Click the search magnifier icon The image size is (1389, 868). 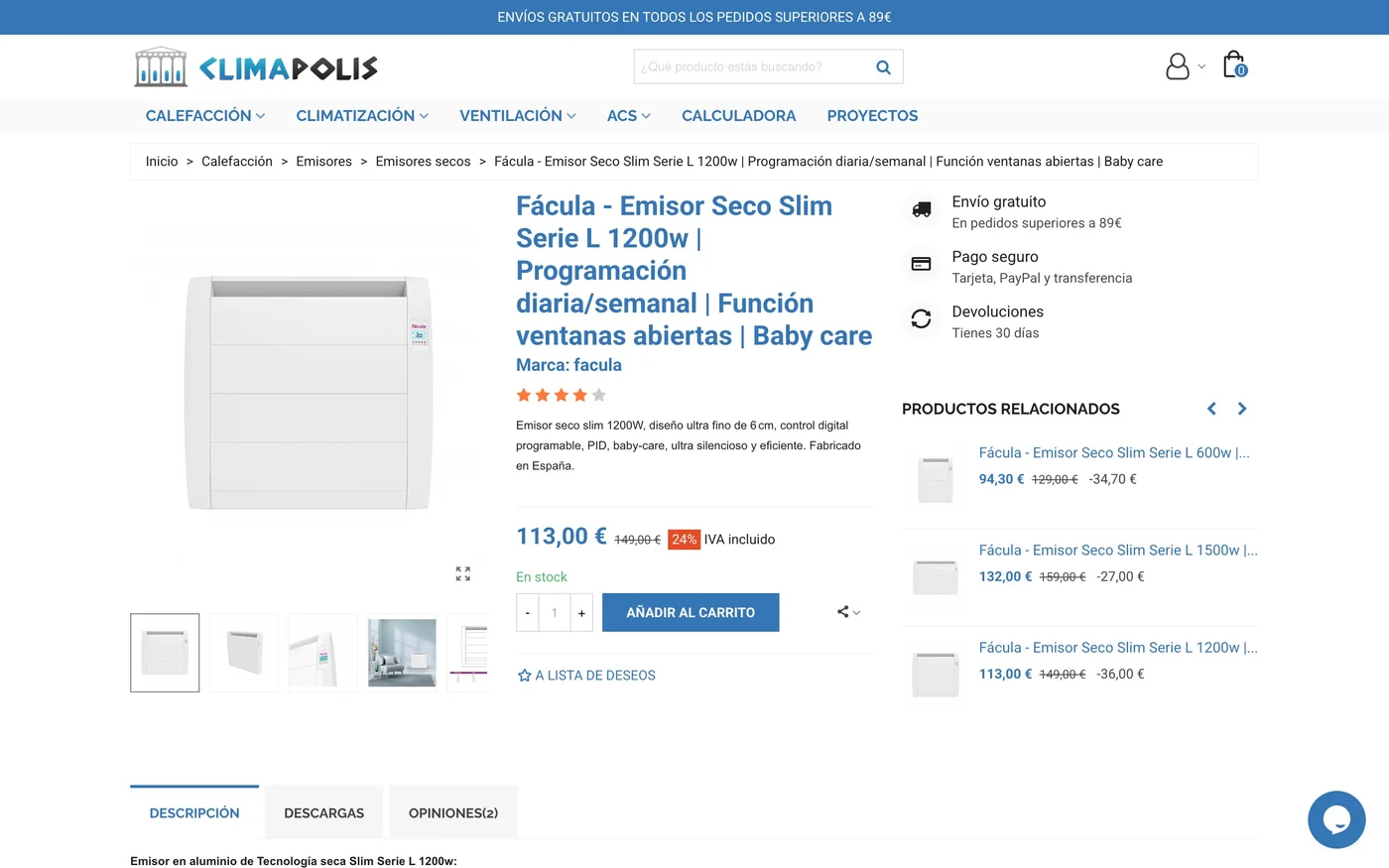[883, 67]
